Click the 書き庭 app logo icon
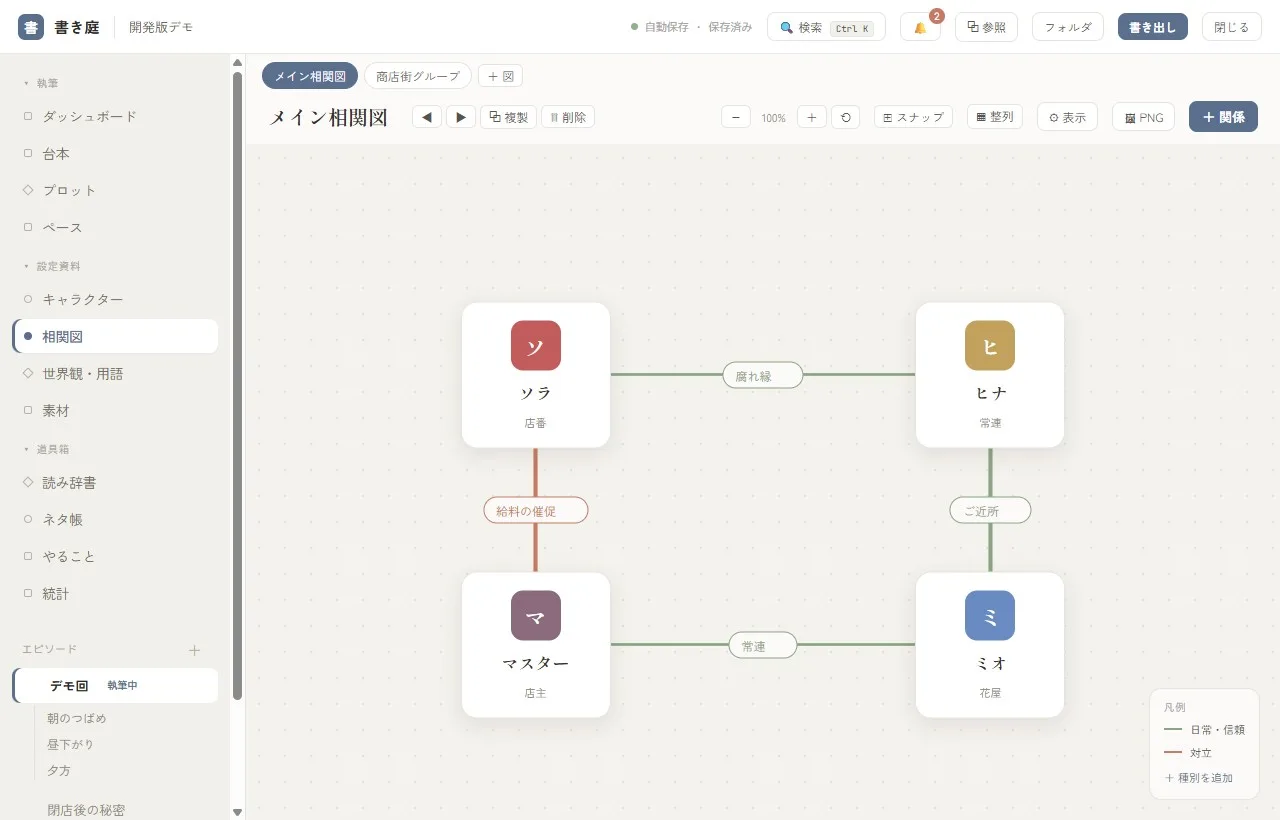The width and height of the screenshot is (1280, 820). point(31,27)
